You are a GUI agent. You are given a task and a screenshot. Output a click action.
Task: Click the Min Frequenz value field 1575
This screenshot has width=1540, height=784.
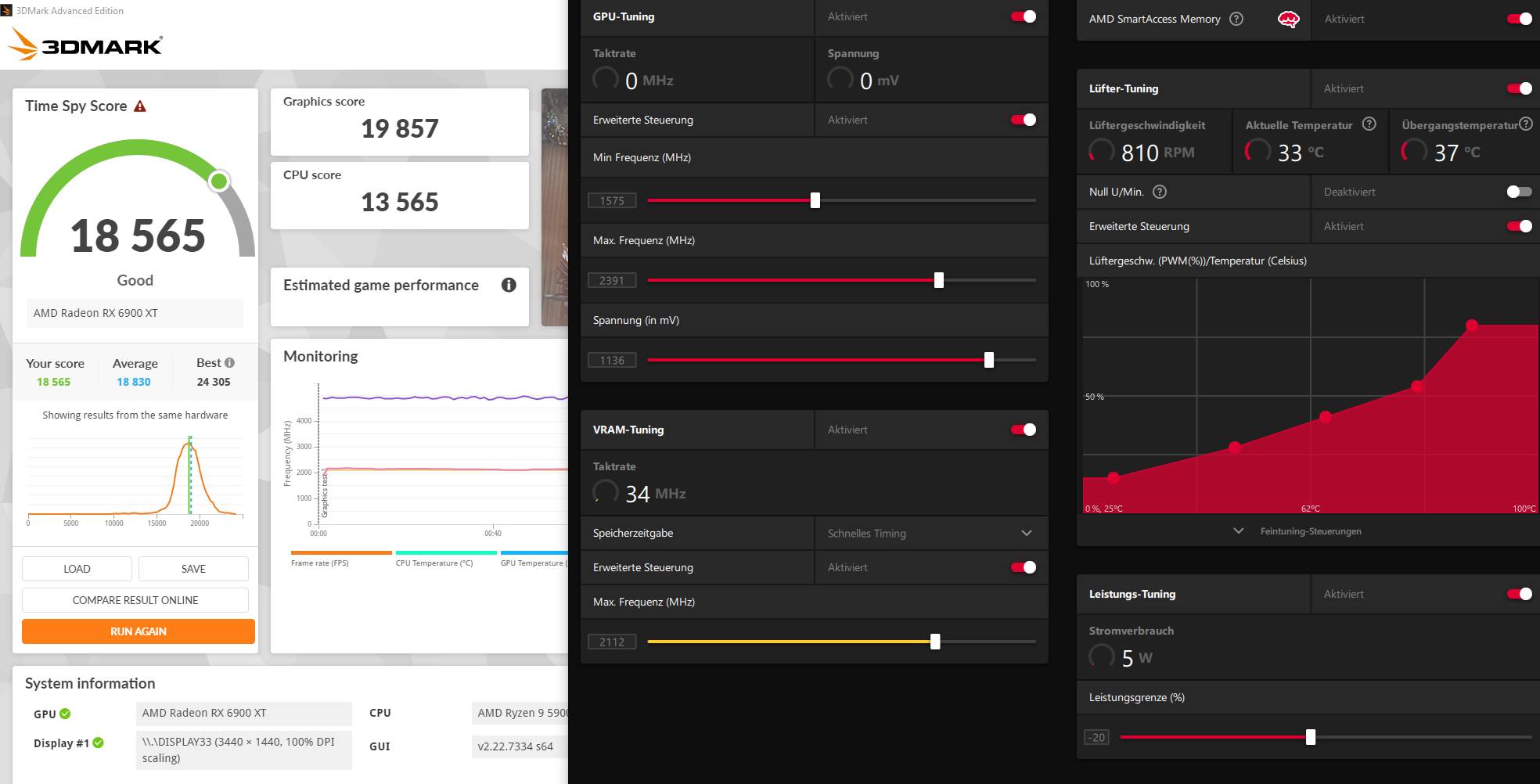tap(613, 201)
